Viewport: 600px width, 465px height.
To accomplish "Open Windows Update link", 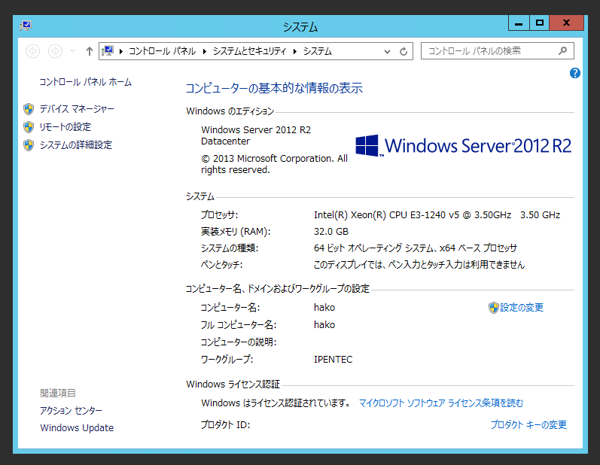I will point(77,428).
